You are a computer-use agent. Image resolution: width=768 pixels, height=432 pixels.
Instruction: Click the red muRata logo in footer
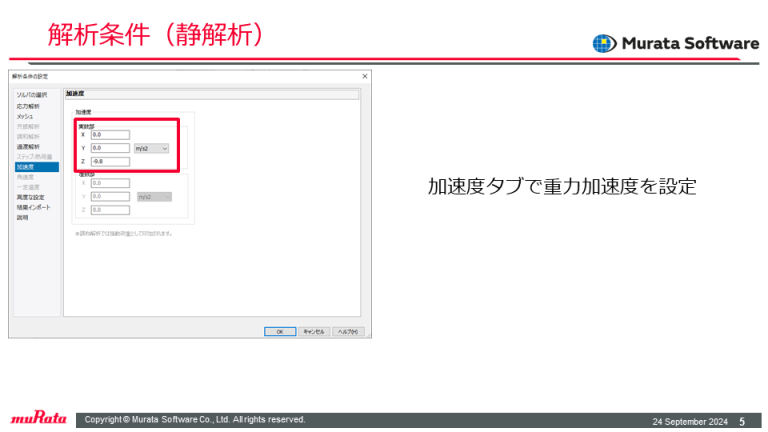point(39,420)
